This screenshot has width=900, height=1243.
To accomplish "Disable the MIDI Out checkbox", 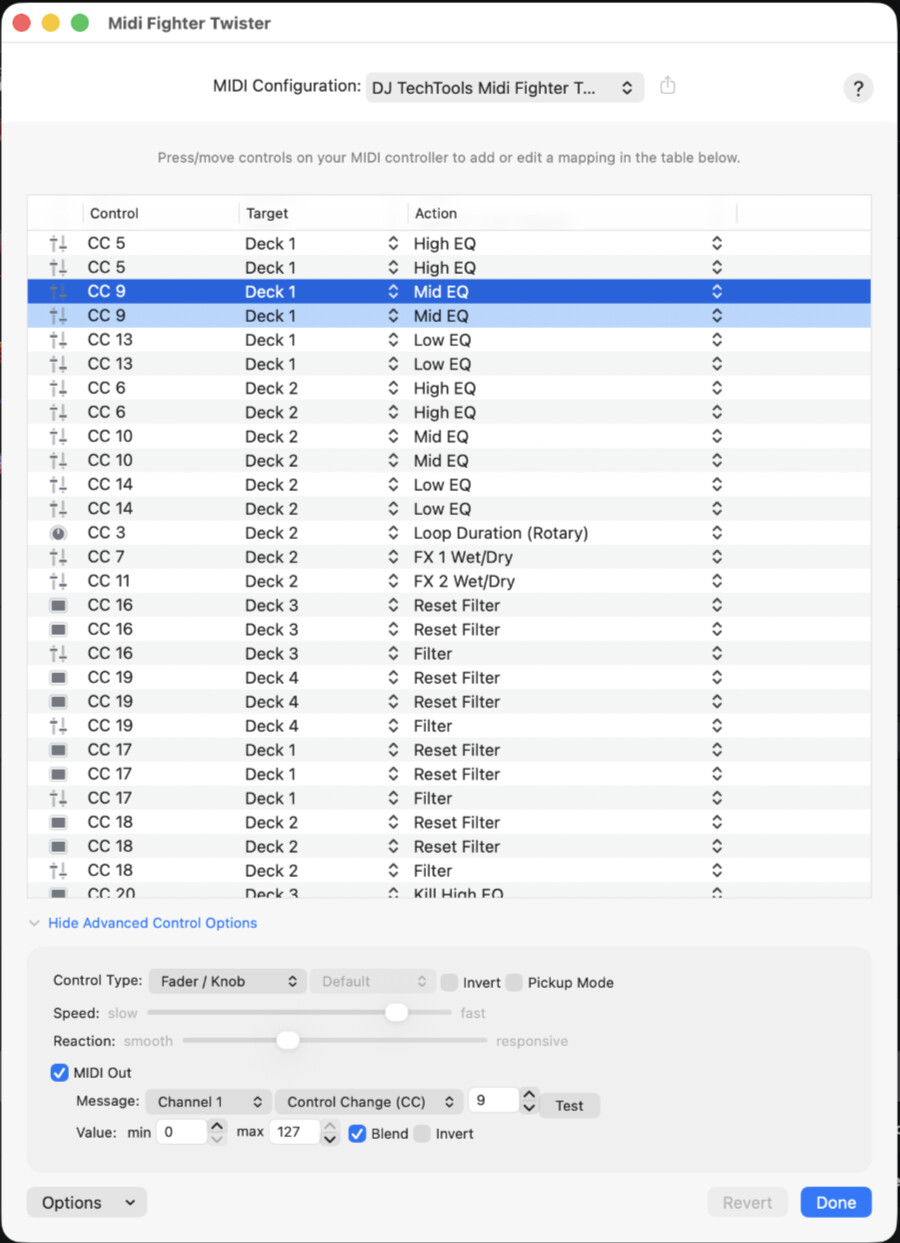I will pos(60,1073).
